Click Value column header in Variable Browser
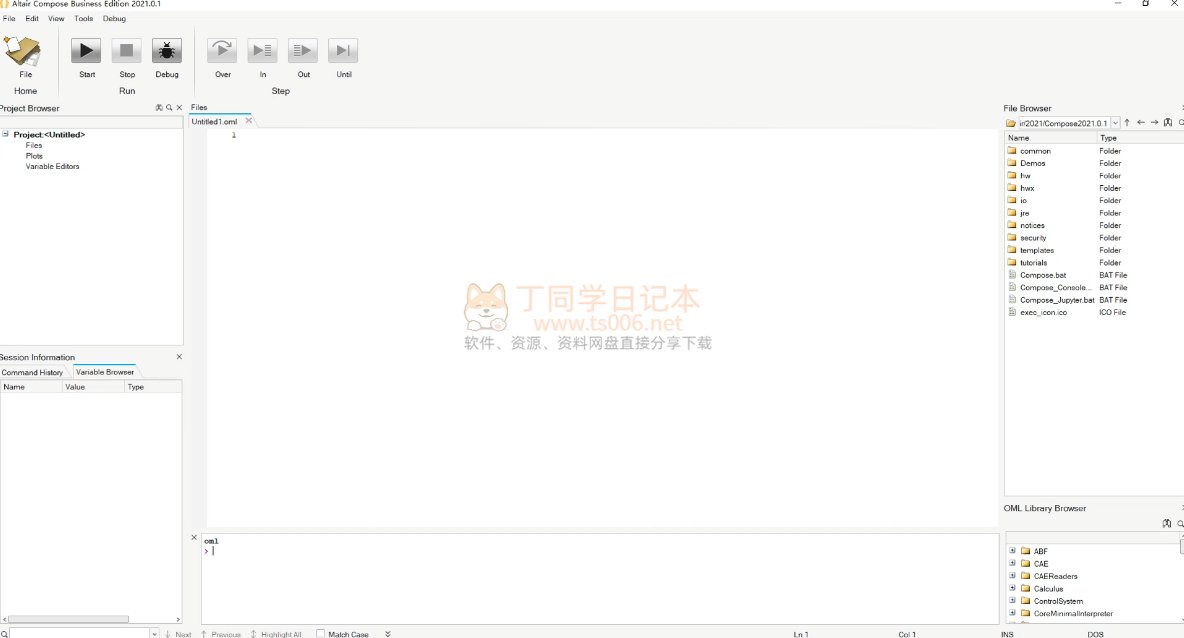1184x638 pixels. 93,387
